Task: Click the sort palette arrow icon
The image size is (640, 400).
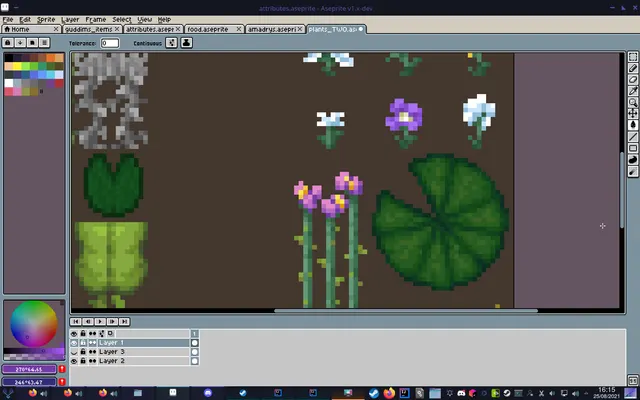Action: 20,42
